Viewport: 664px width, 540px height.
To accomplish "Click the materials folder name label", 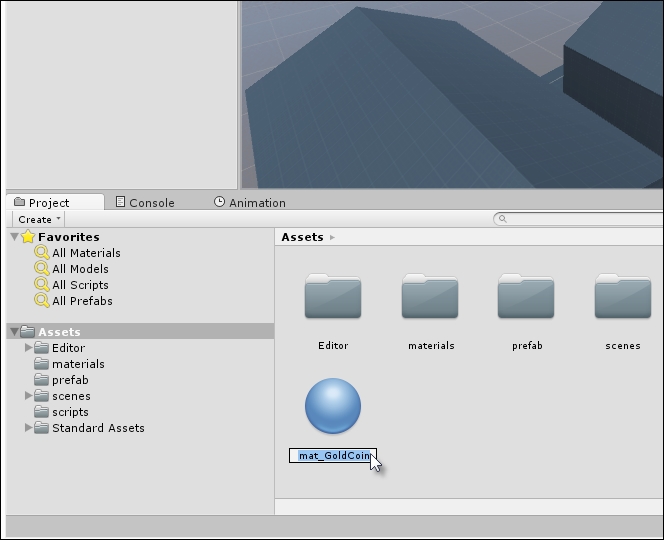I will point(431,346).
